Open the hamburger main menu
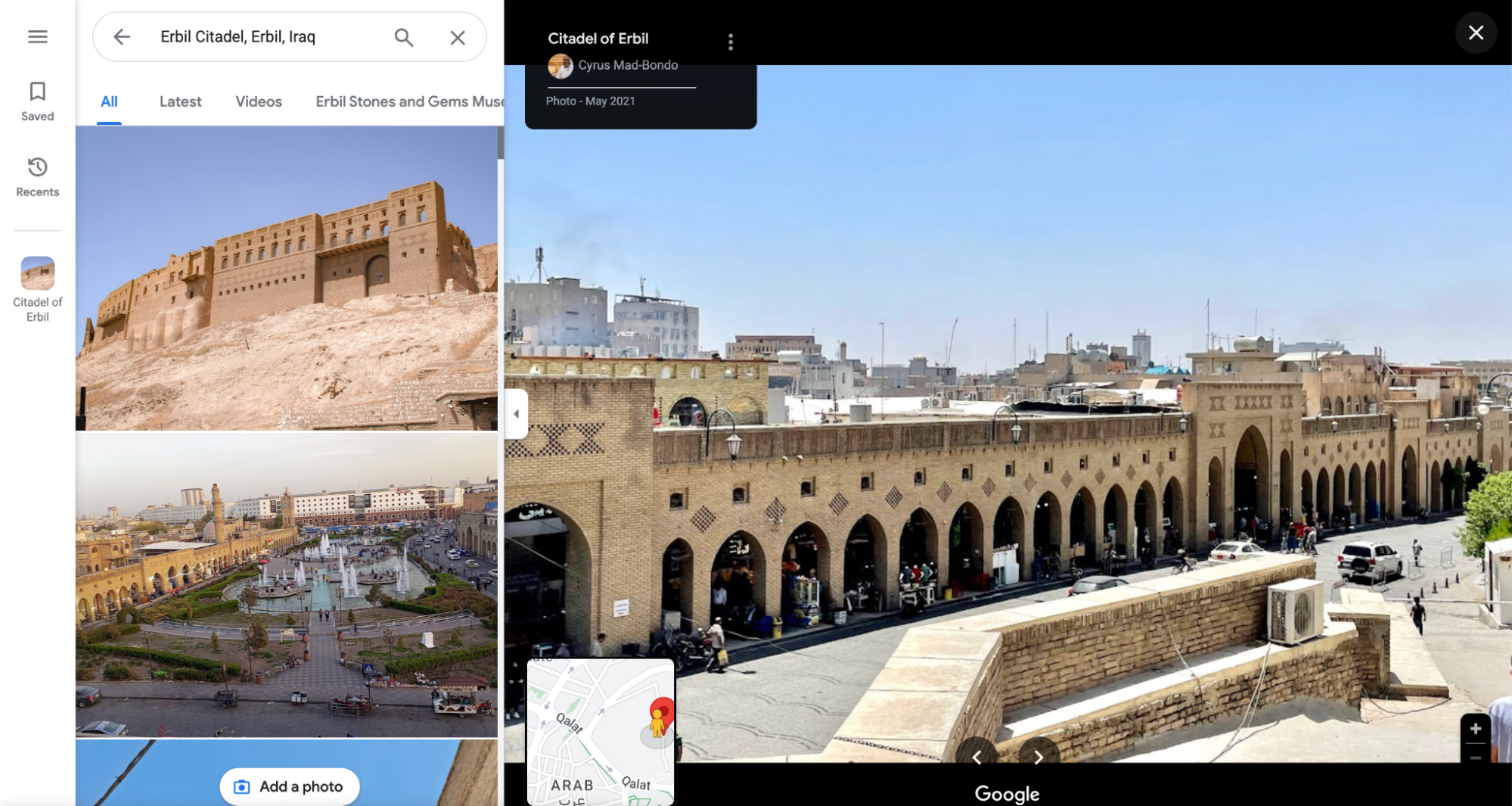 [37, 36]
